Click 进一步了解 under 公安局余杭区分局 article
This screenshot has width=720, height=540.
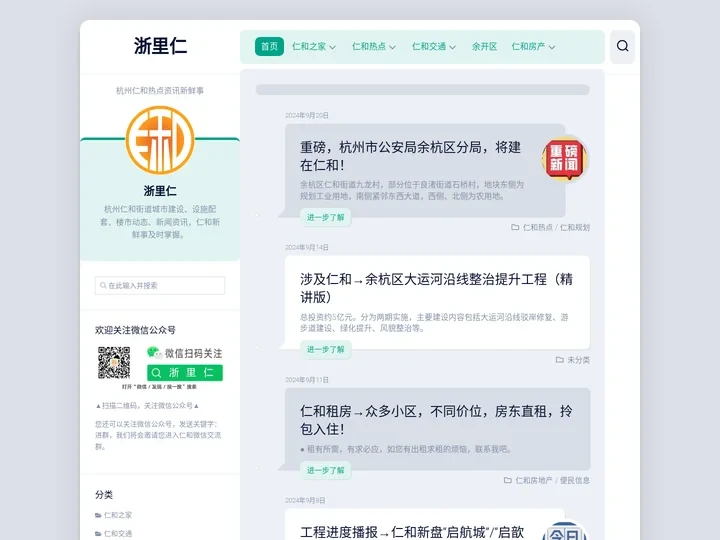point(326,217)
